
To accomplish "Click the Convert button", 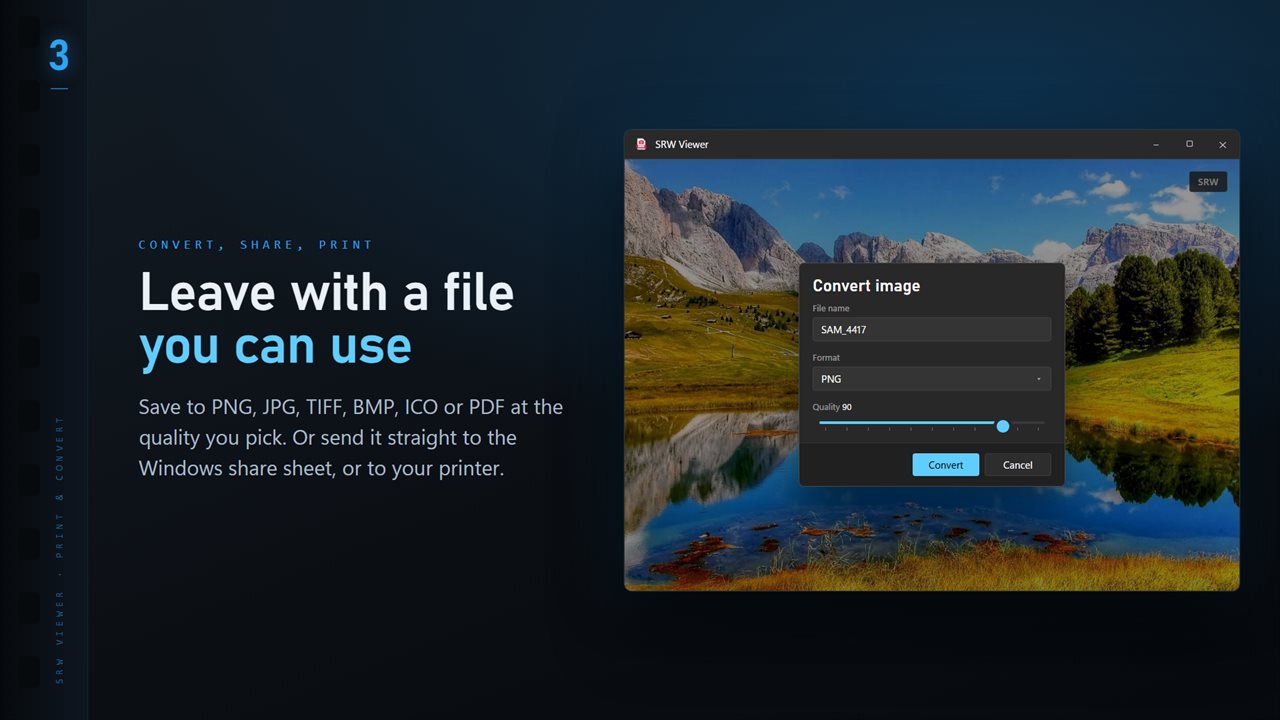I will click(945, 465).
